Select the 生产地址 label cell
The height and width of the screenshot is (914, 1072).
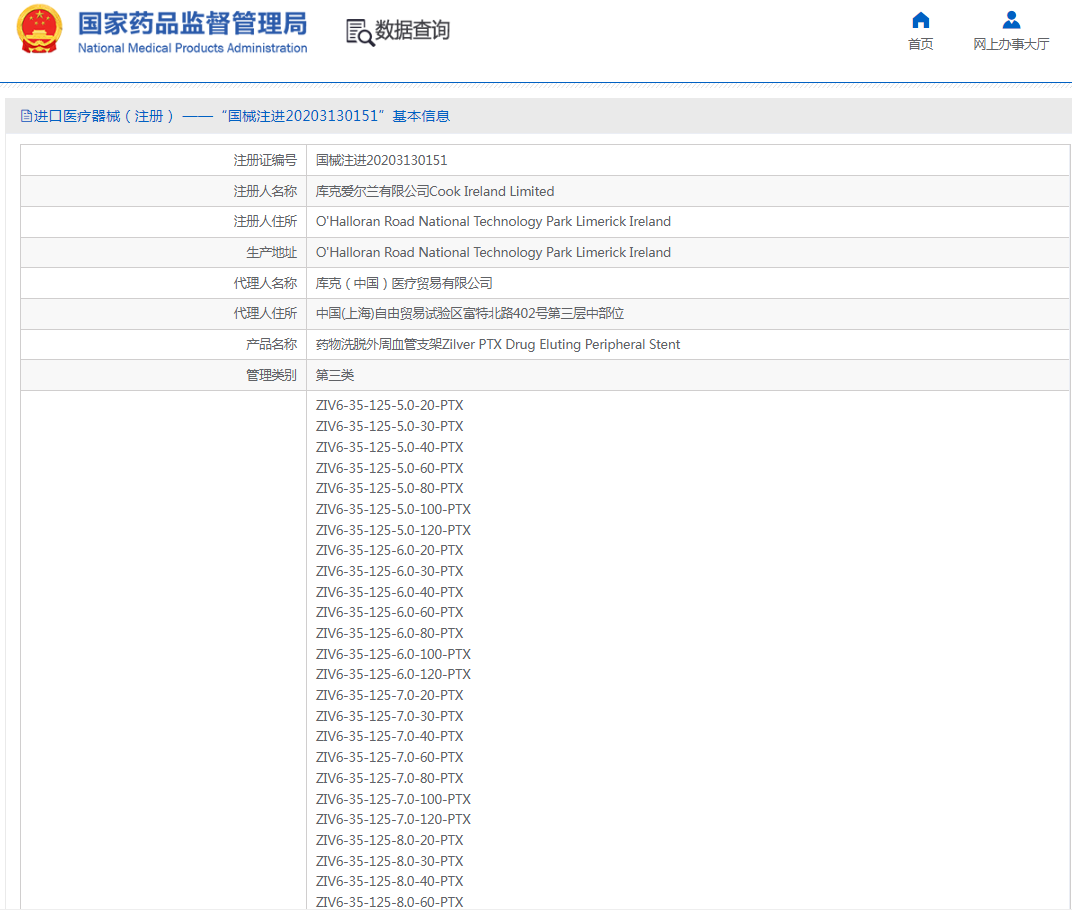click(163, 252)
